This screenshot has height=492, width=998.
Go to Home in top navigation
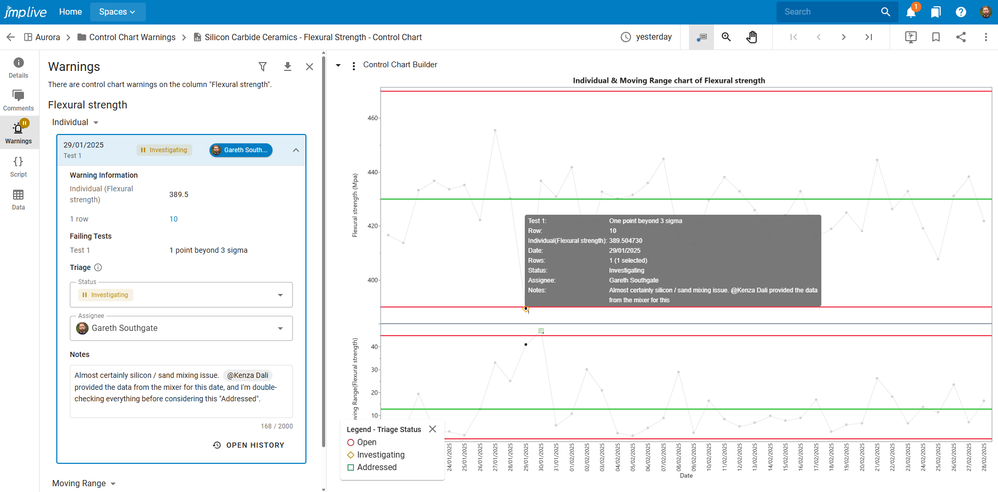point(70,12)
